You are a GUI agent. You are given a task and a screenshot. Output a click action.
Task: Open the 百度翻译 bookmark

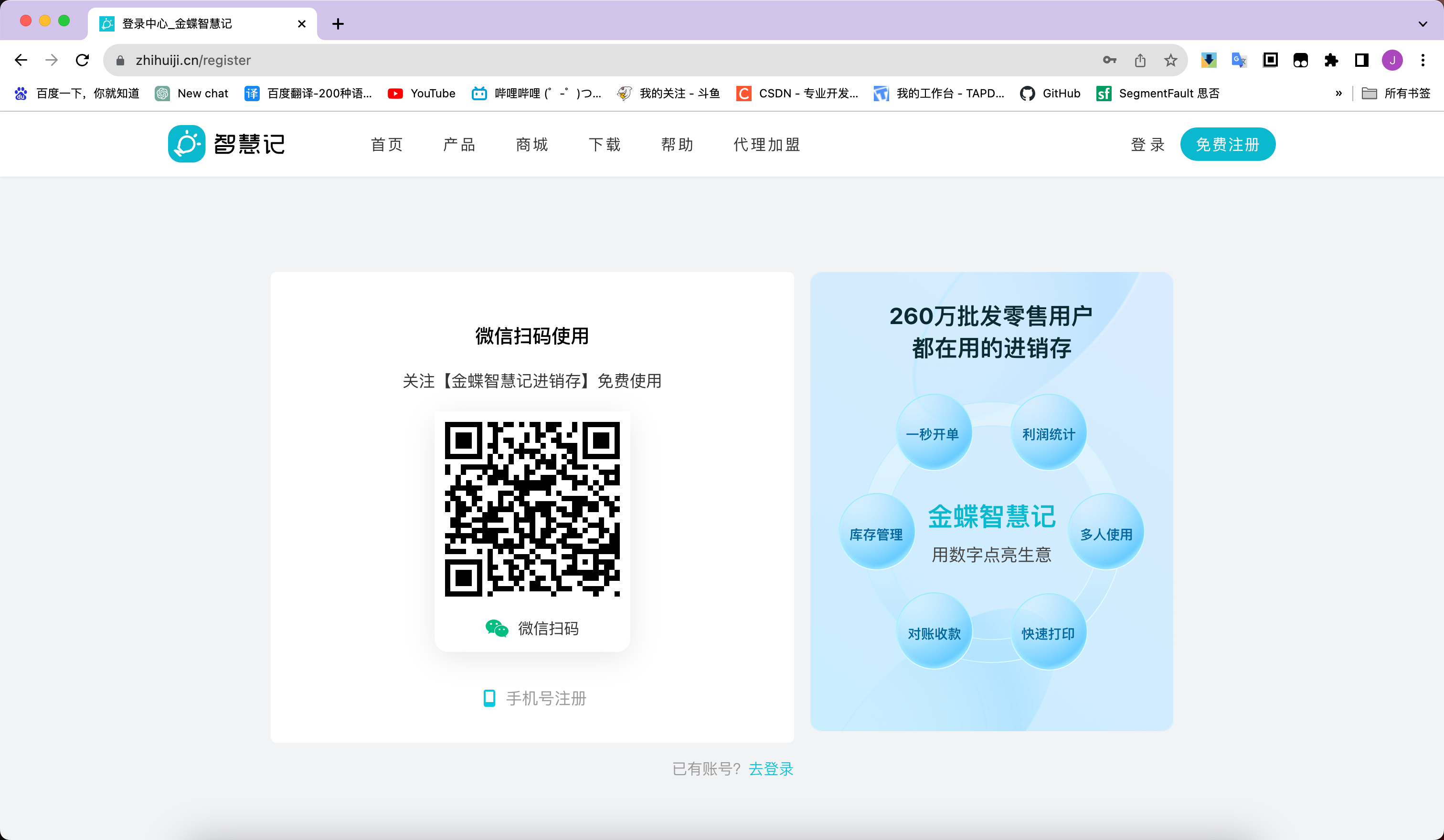click(x=308, y=94)
